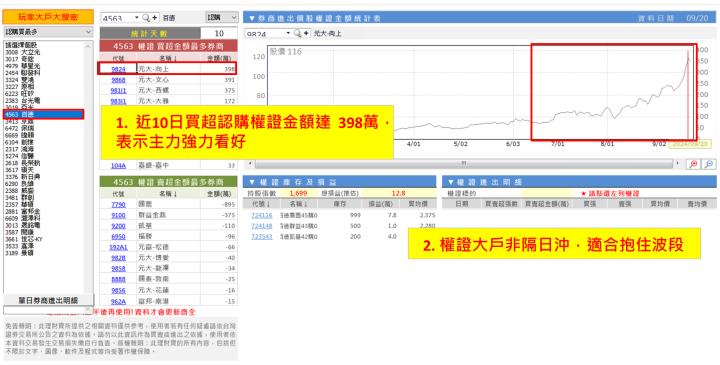Click the stock list vertical scrollbar
Image resolution: width=720 pixels, height=365 pixels.
89,168
